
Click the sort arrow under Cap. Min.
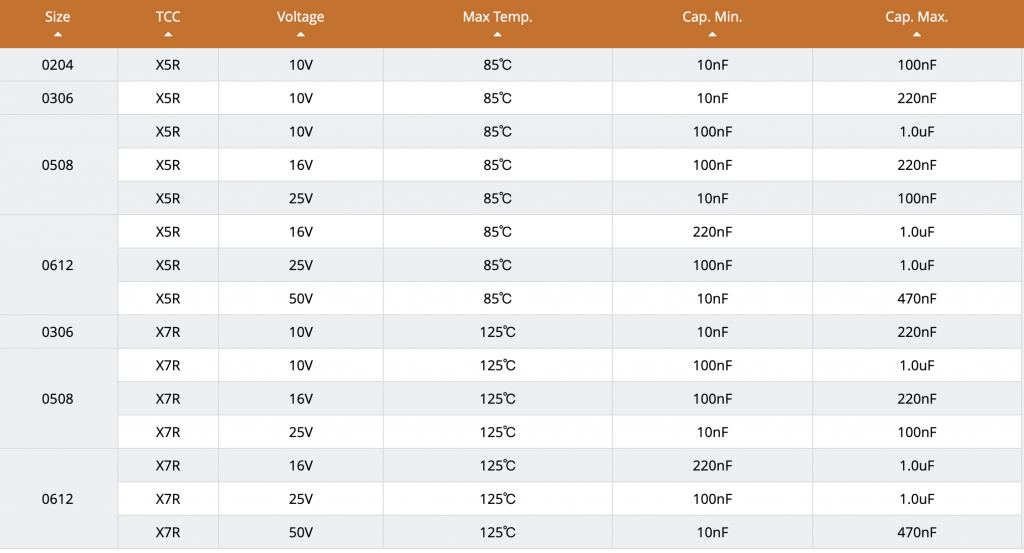click(x=712, y=35)
